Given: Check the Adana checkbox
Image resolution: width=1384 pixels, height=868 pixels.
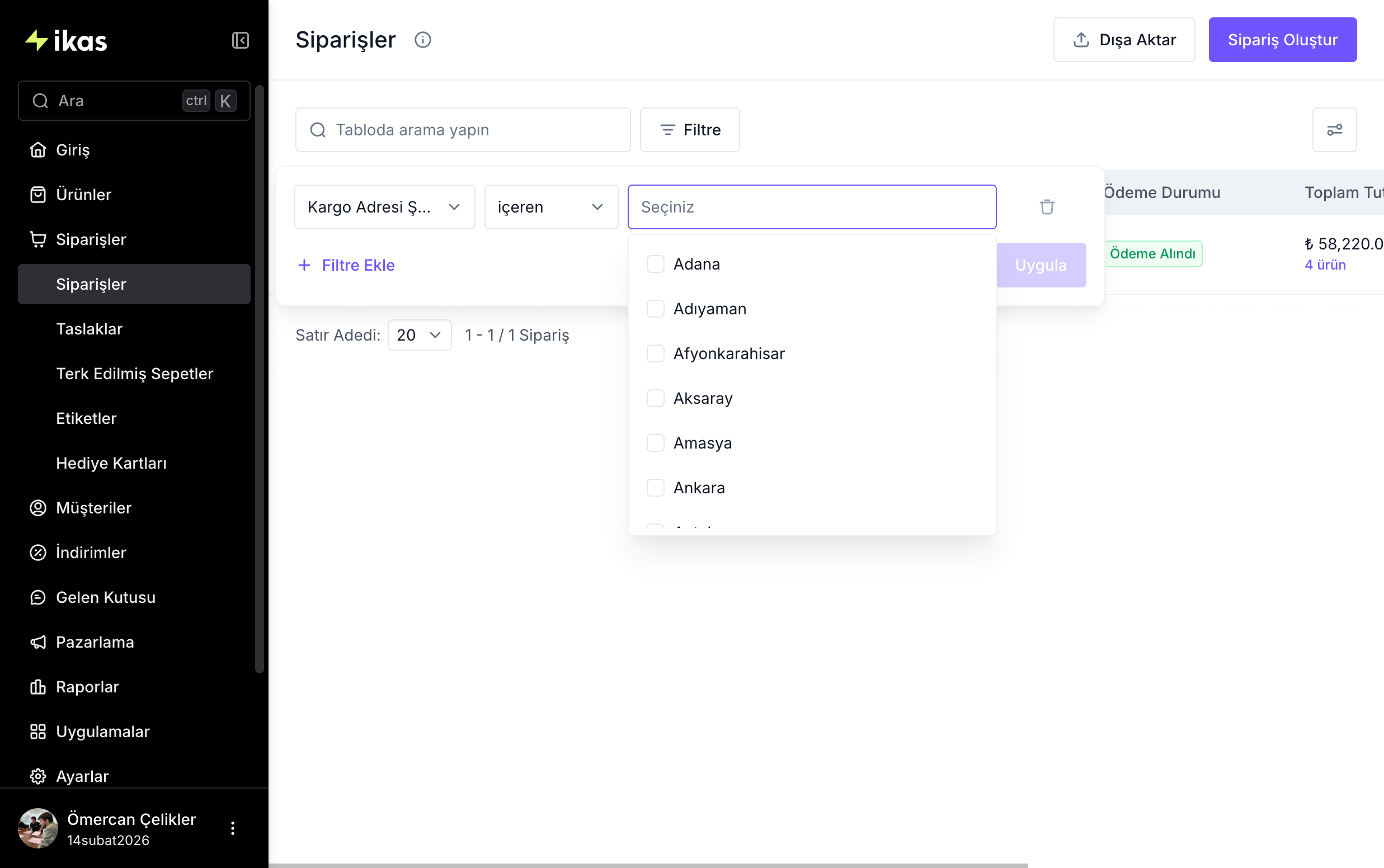Looking at the screenshot, I should tap(655, 264).
